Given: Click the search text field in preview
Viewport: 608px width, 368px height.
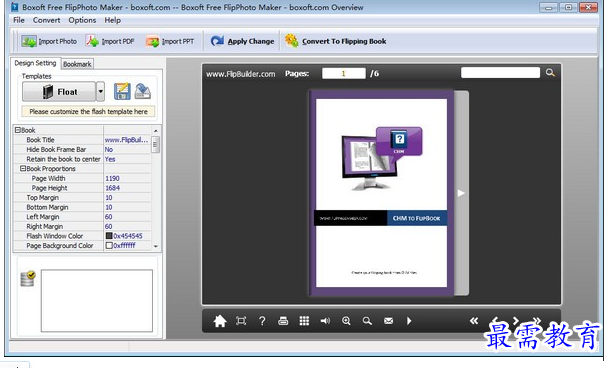Looking at the screenshot, I should (x=500, y=73).
